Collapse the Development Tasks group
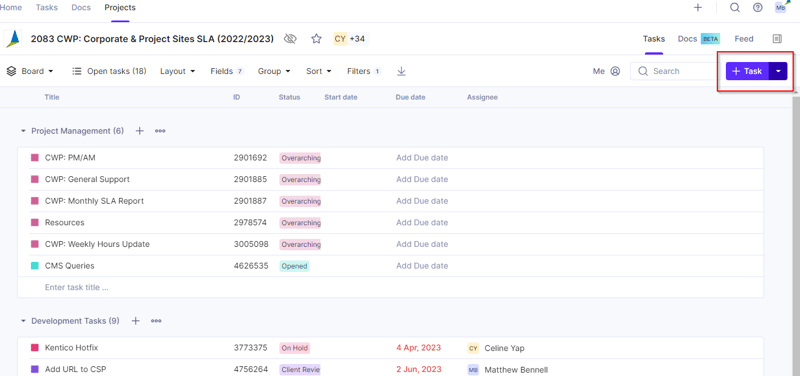The image size is (800, 376). pyautogui.click(x=23, y=321)
